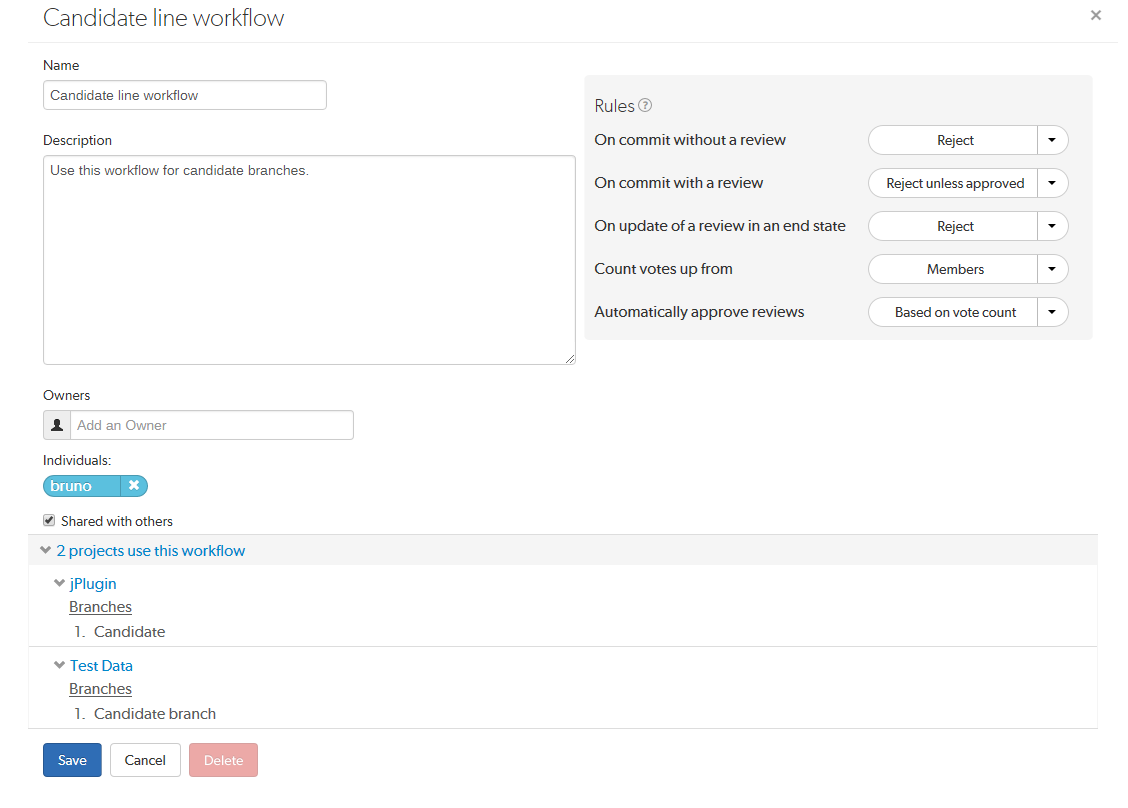Click the 2 projects use this workflow link
1128x808 pixels.
point(151,550)
